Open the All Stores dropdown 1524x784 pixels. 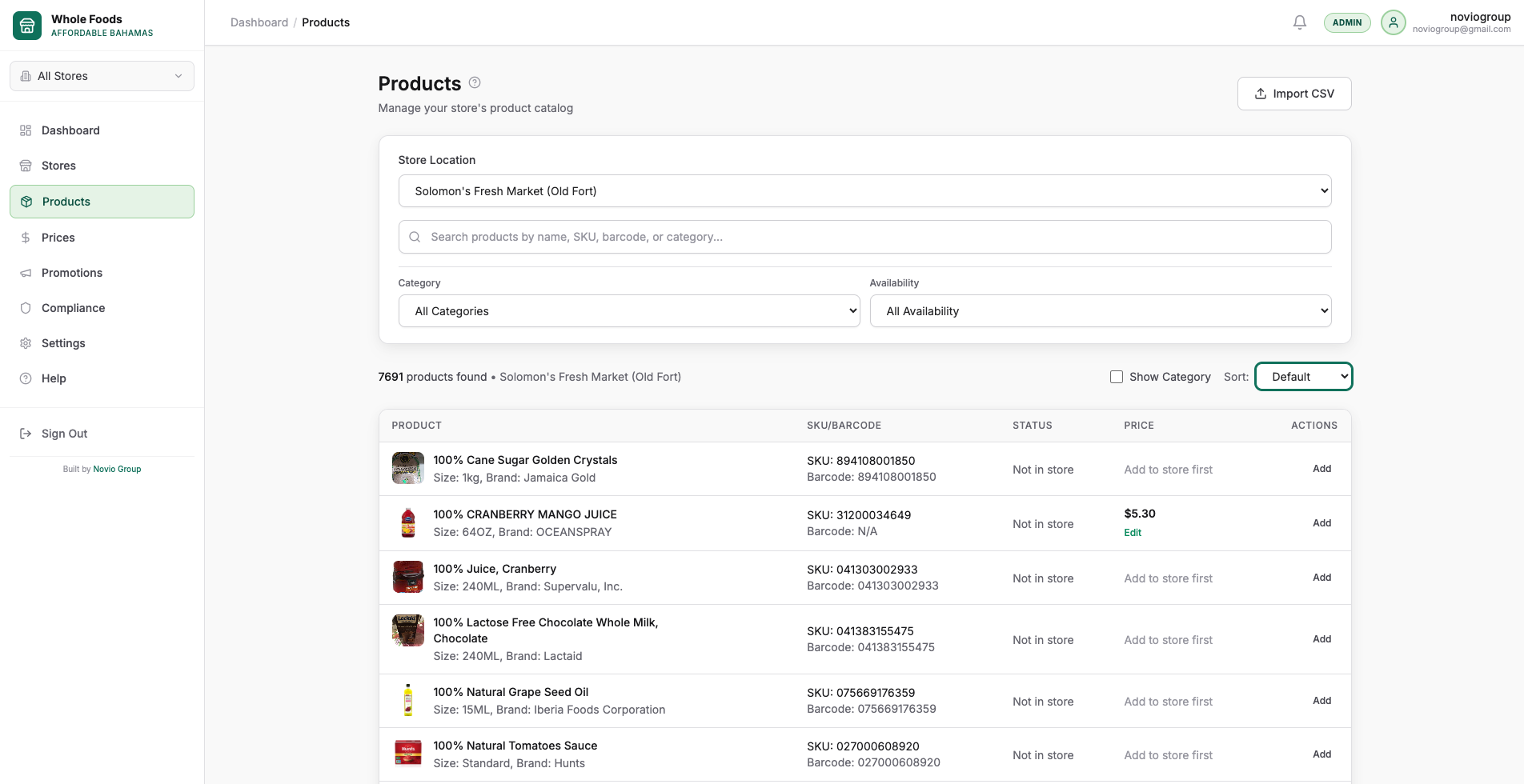click(x=102, y=75)
